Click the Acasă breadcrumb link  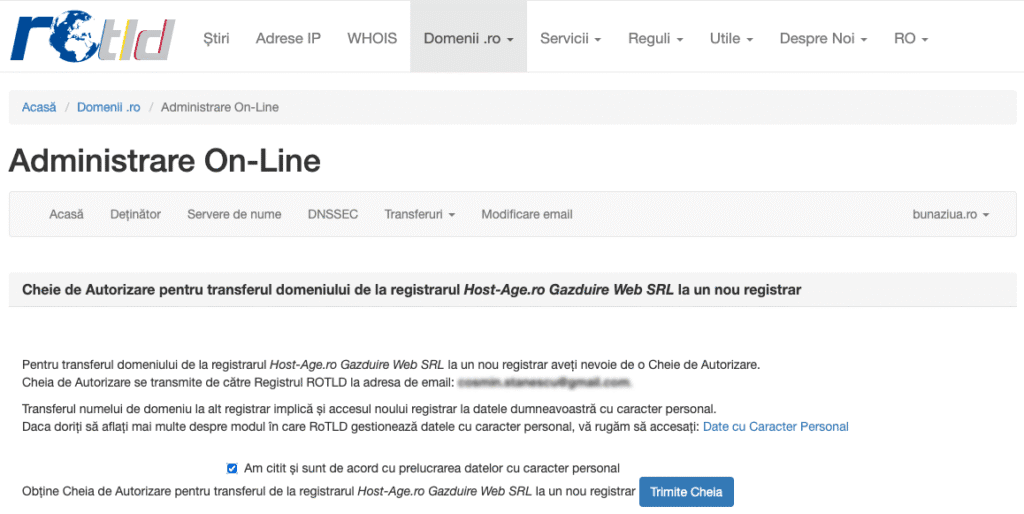click(39, 107)
